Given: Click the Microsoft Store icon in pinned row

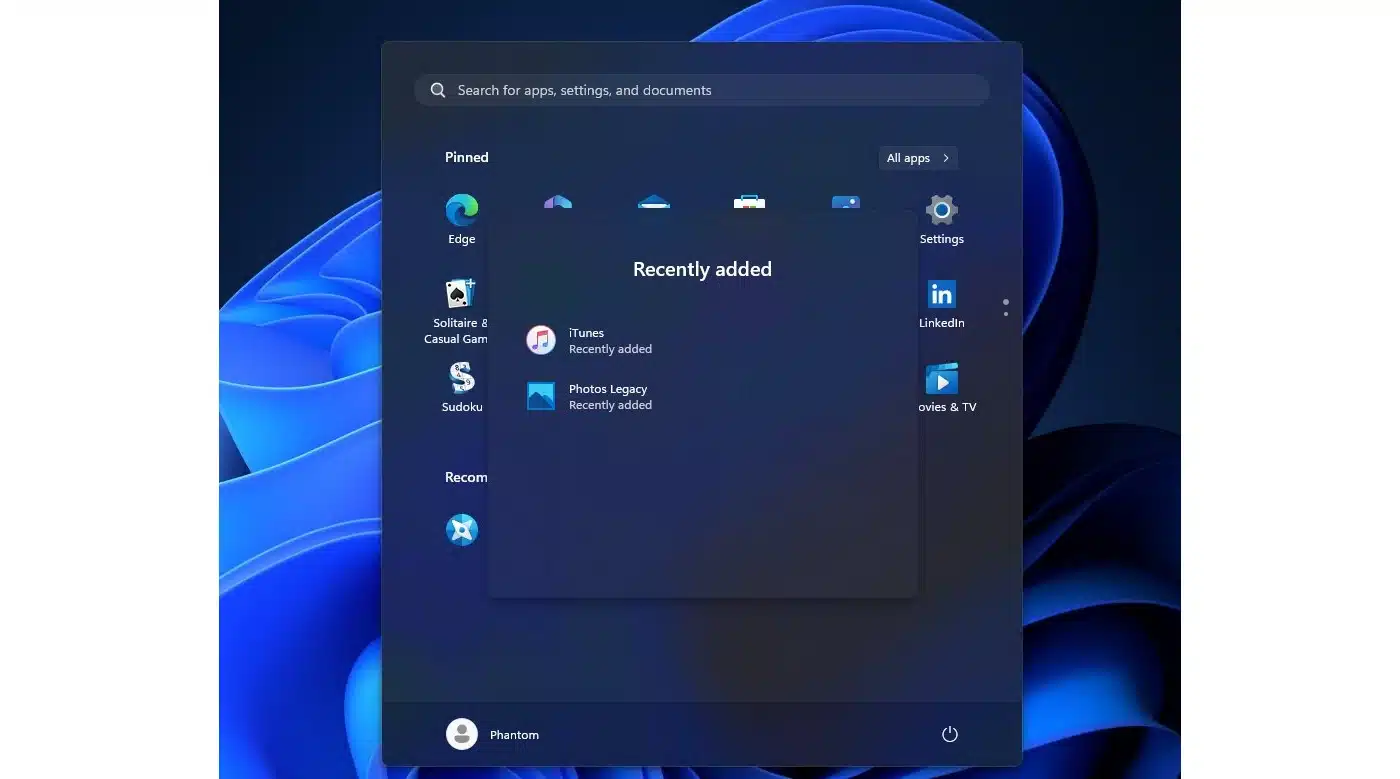Looking at the screenshot, I should point(749,202).
